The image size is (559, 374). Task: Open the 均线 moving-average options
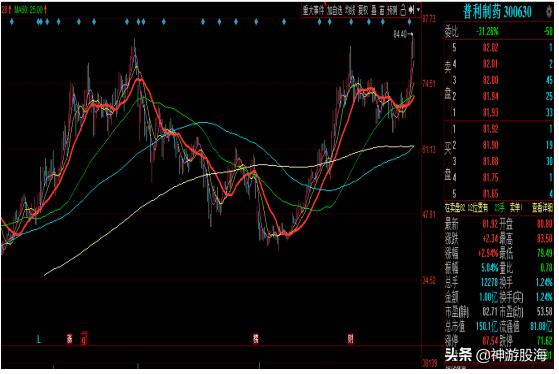(350, 11)
